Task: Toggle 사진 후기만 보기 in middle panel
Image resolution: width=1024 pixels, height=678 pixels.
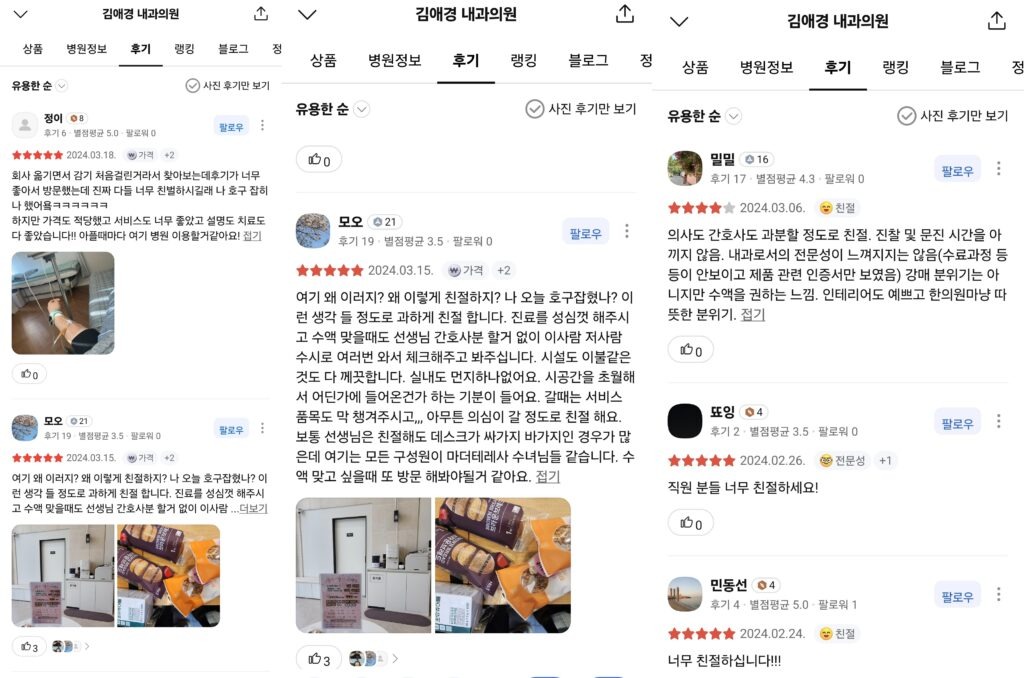Action: point(581,109)
